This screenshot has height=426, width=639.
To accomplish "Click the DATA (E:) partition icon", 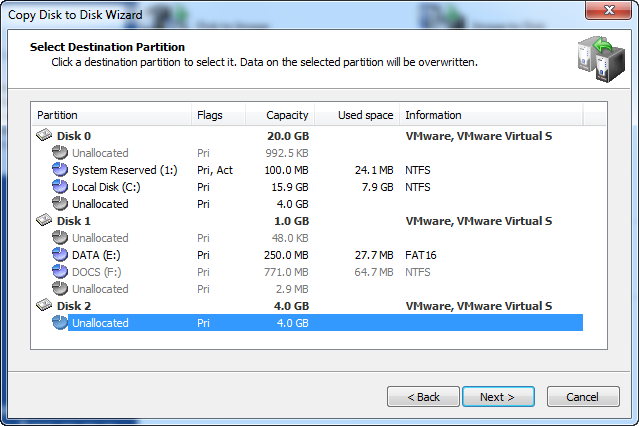I will pos(60,255).
